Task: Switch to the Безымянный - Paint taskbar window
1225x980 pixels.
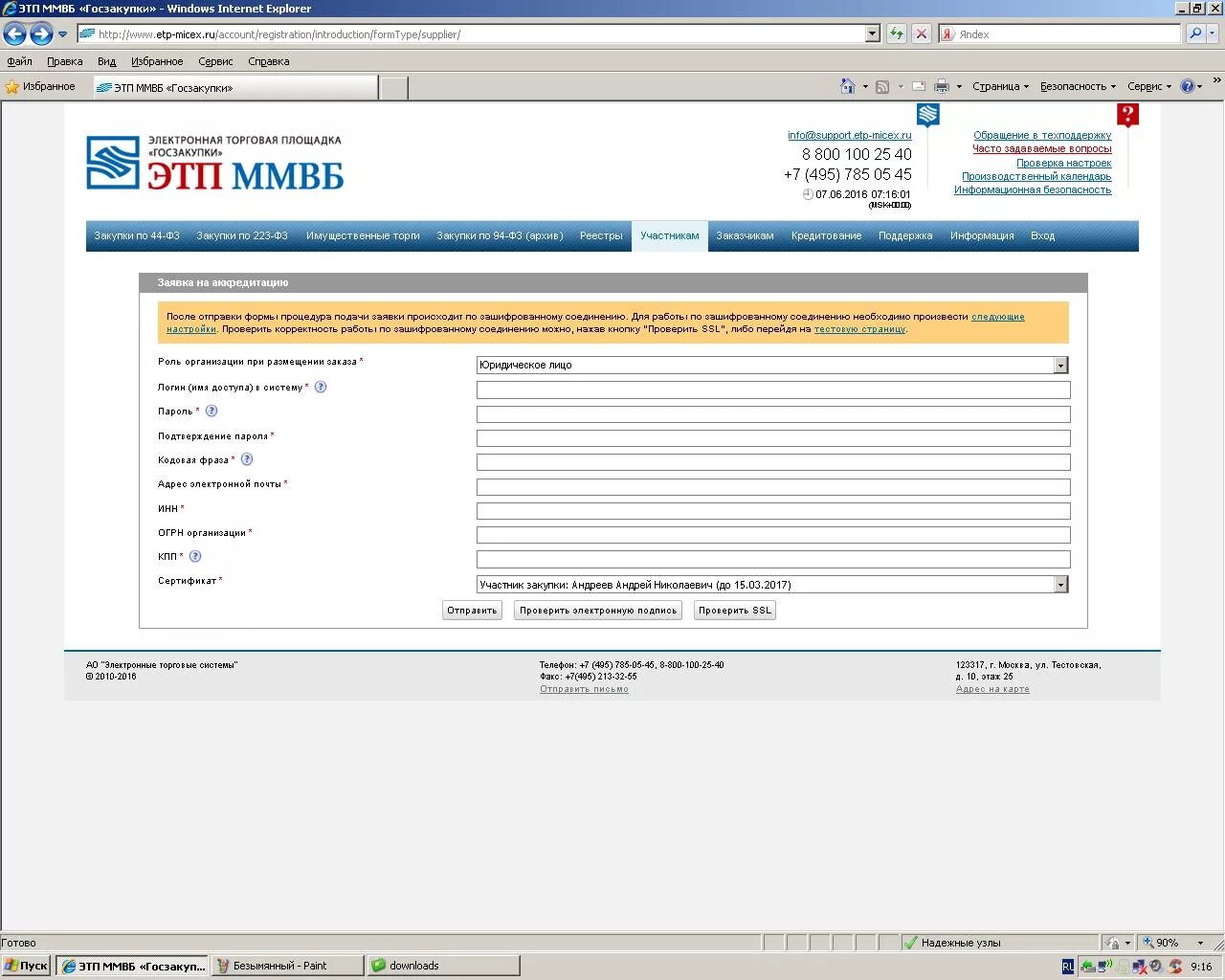Action: (288, 966)
